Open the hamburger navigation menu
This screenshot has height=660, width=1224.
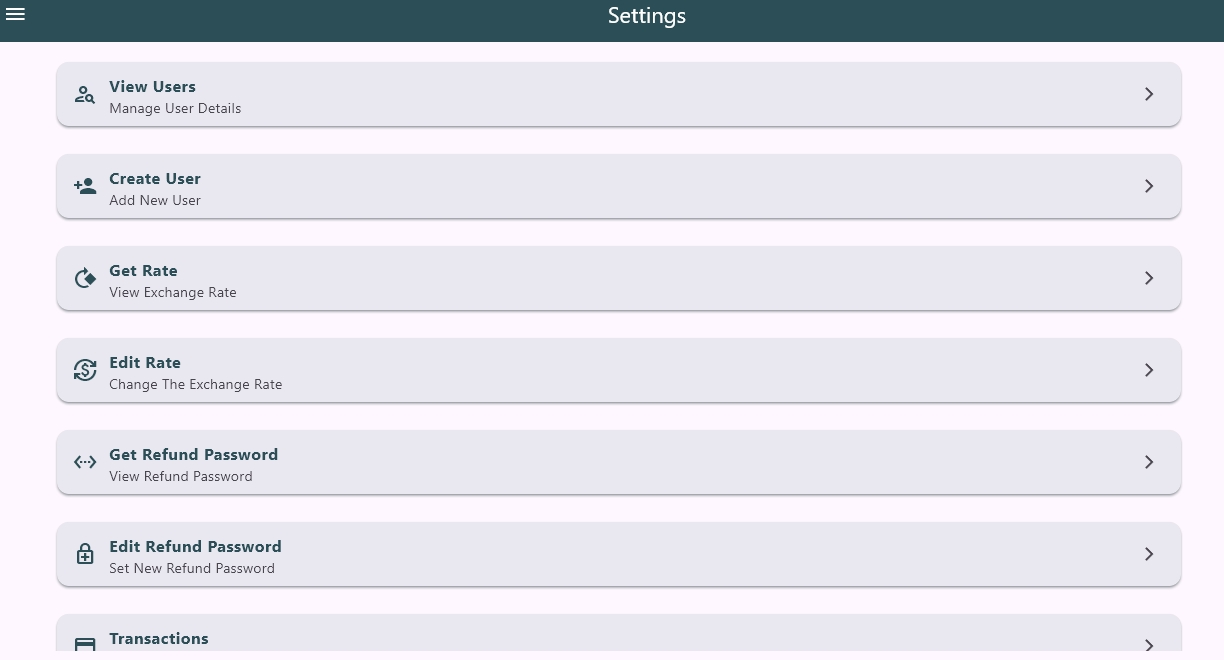click(16, 15)
